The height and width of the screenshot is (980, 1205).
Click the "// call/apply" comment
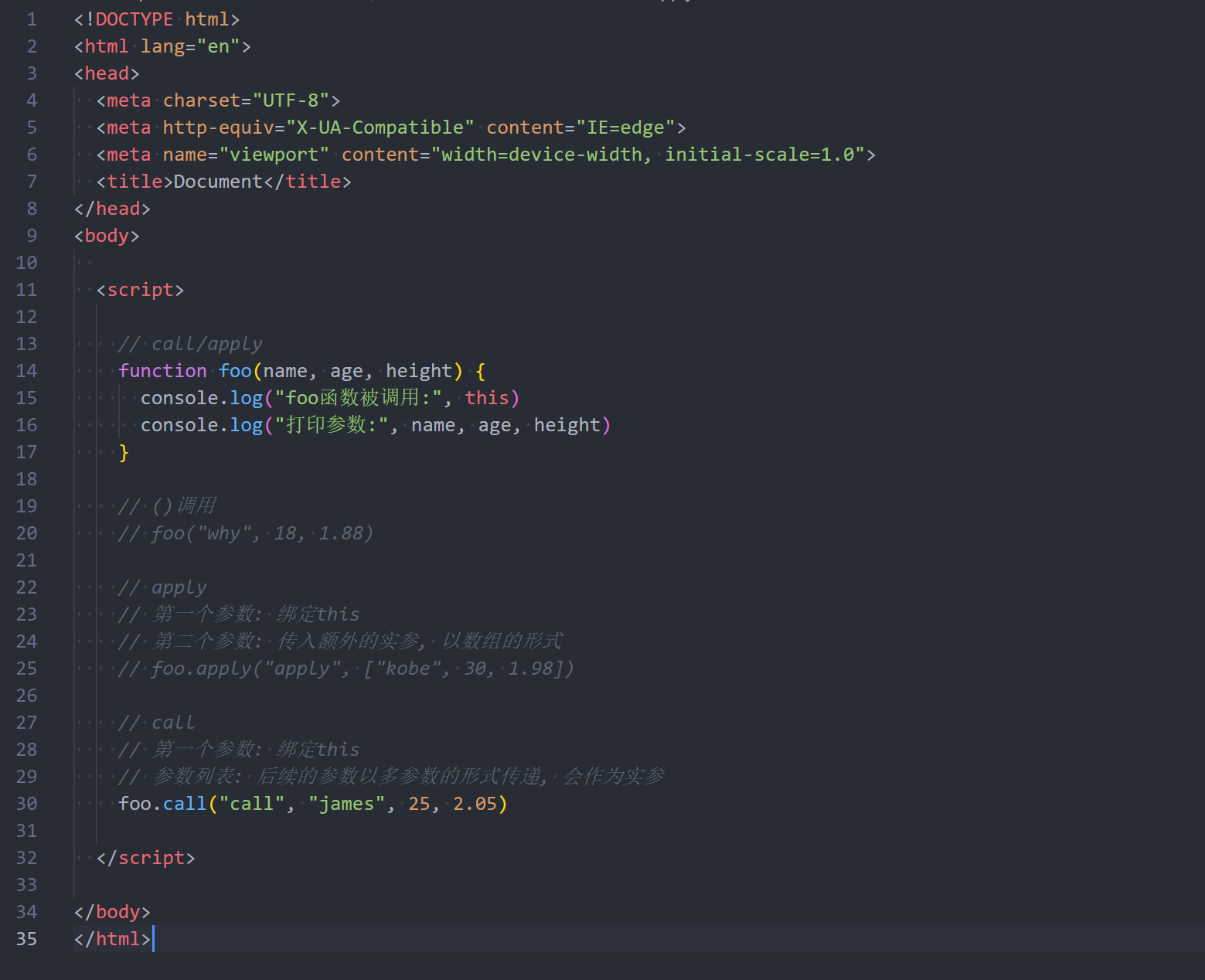point(190,344)
